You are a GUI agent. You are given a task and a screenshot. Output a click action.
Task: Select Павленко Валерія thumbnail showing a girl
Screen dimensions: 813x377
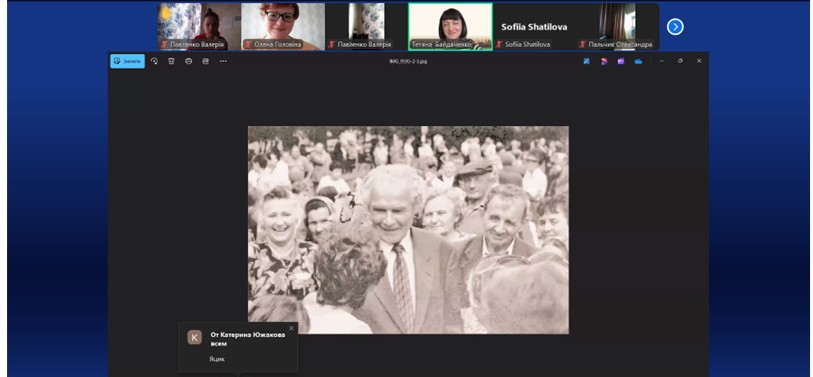click(x=199, y=26)
